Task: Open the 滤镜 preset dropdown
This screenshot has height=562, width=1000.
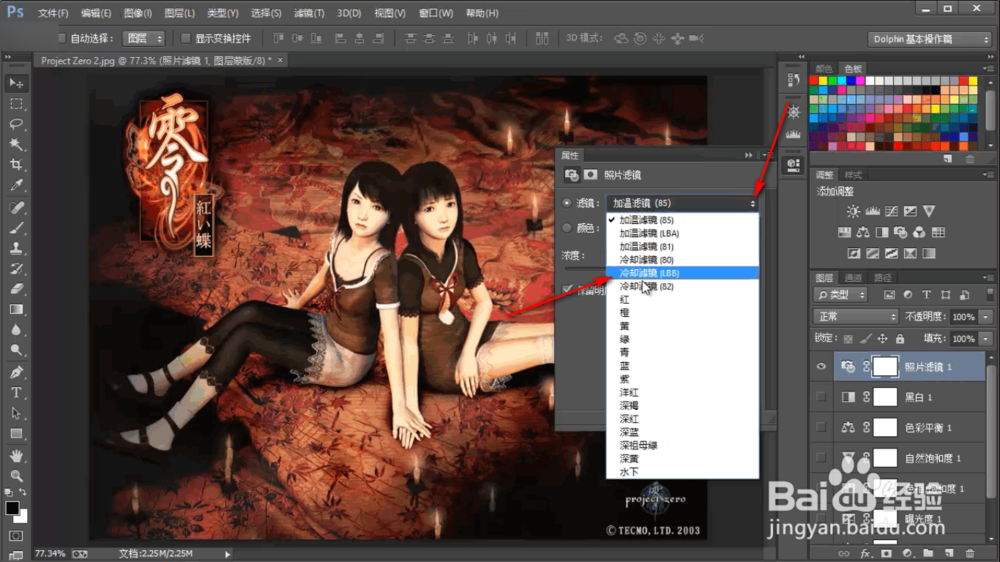Action: pos(682,203)
